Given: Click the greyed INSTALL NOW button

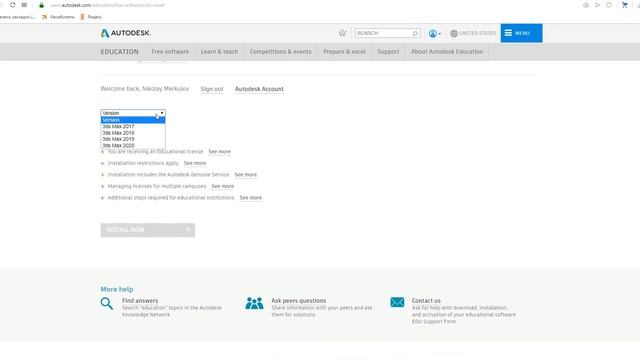Looking at the screenshot, I should pos(148,230).
